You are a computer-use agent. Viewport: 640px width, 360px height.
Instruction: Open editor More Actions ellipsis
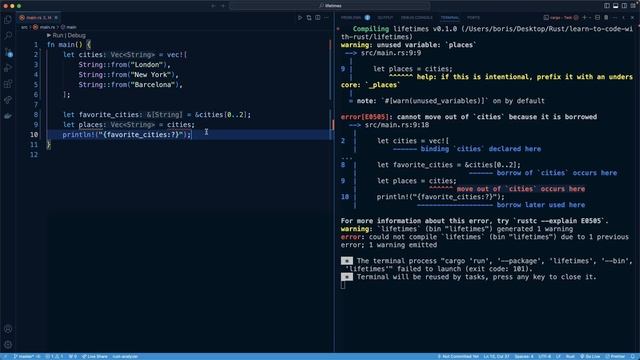pyautogui.click(x=326, y=18)
